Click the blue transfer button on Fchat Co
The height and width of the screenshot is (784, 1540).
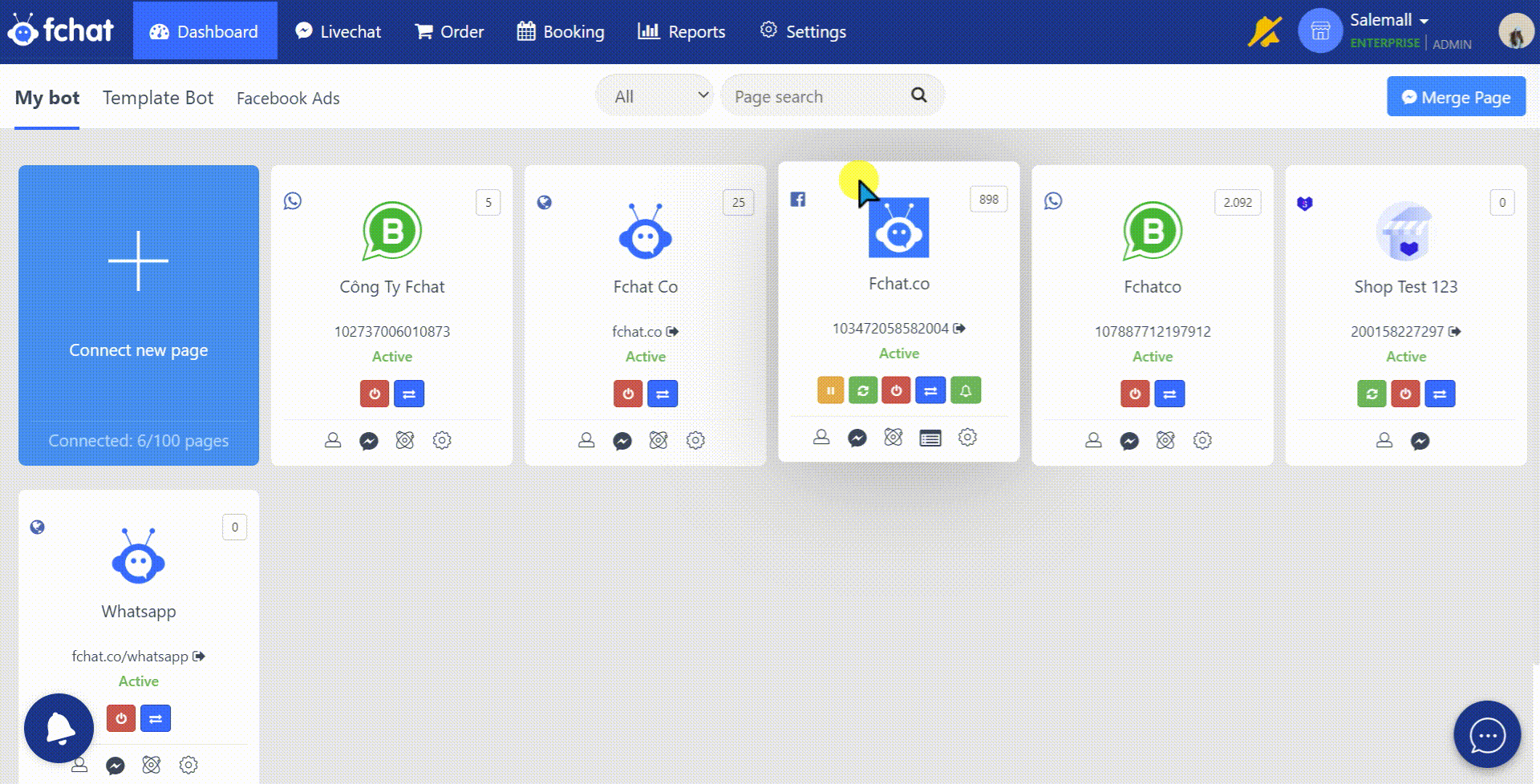[x=663, y=394]
